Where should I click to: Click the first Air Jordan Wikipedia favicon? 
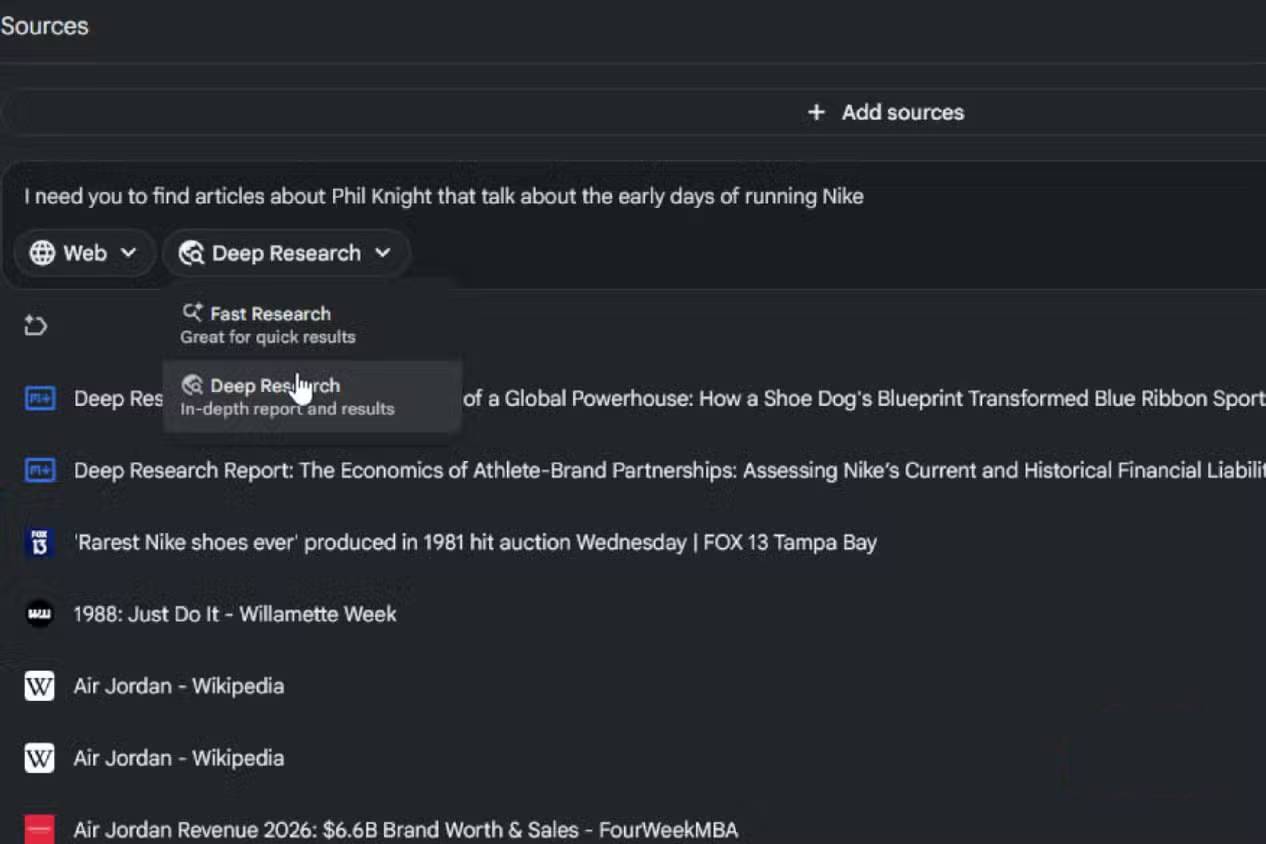click(39, 686)
